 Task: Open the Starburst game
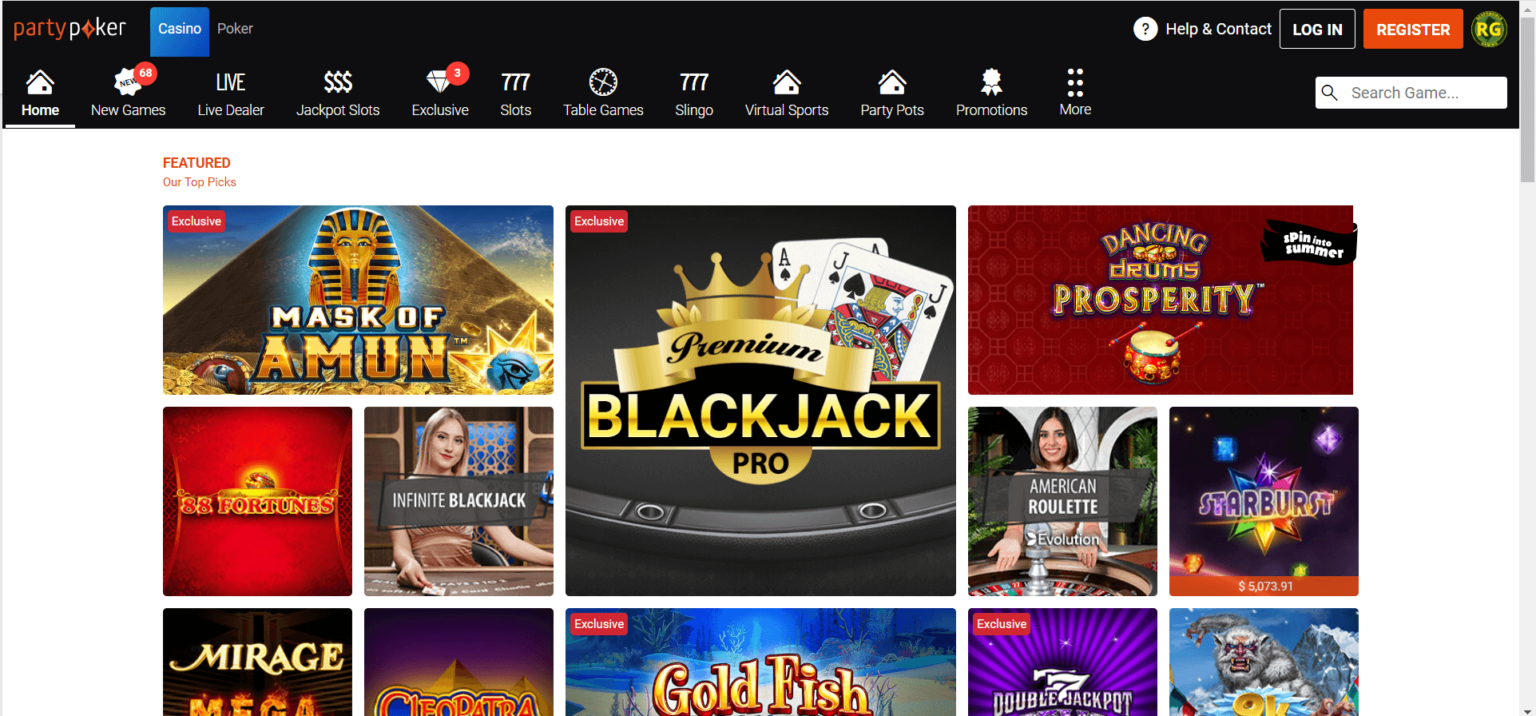pos(1264,501)
